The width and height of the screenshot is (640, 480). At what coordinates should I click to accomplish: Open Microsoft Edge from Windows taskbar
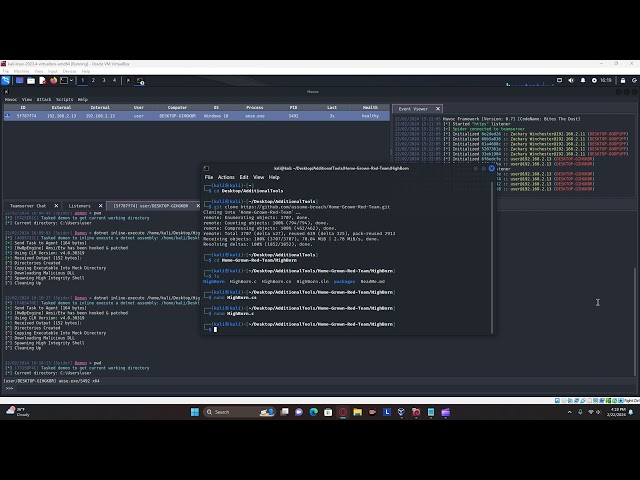(x=313, y=412)
